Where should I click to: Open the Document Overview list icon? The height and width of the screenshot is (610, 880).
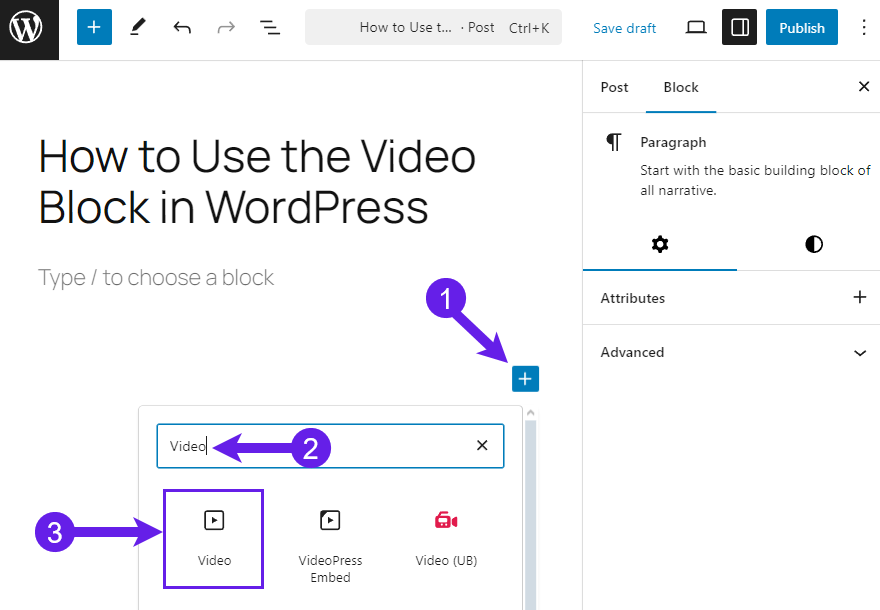(x=270, y=27)
